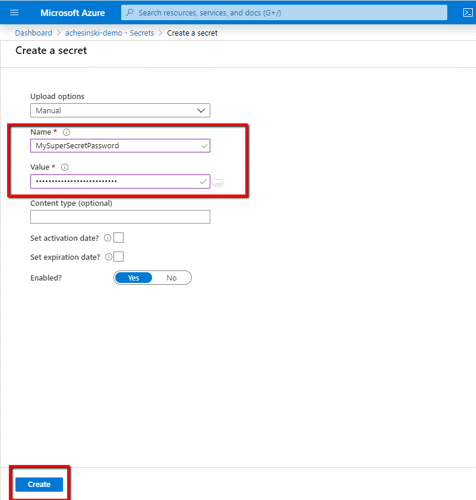Open info icon for activation date
This screenshot has height=500, width=476.
(x=107, y=238)
